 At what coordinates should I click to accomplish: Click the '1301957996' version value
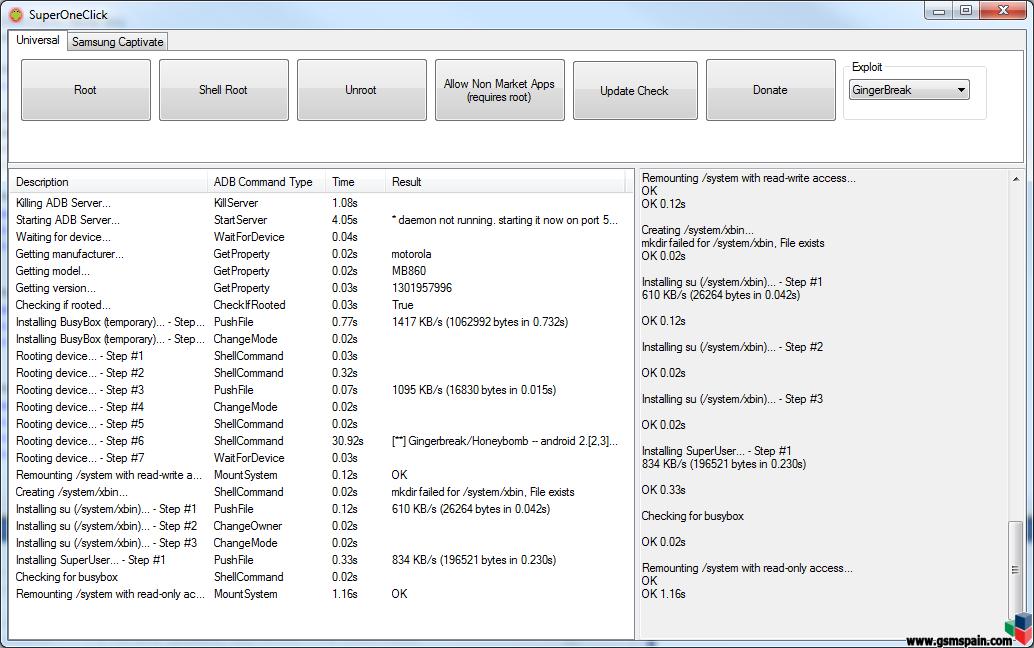point(422,288)
